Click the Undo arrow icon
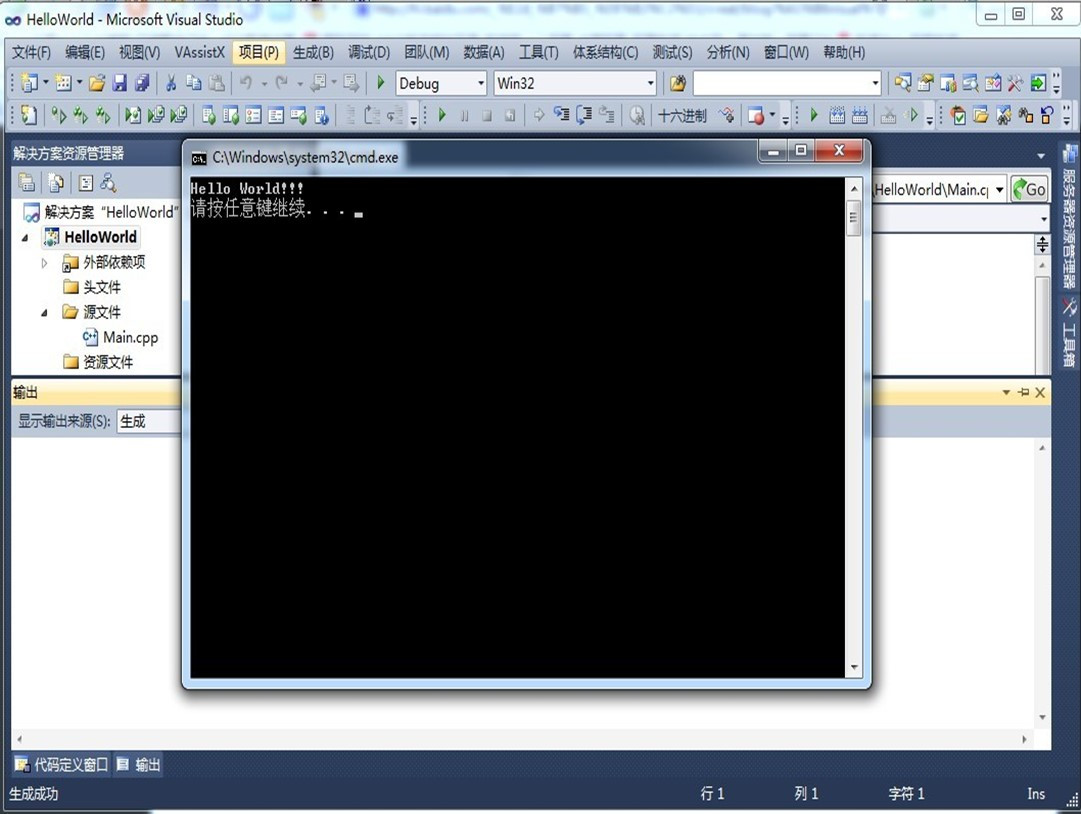 (245, 83)
